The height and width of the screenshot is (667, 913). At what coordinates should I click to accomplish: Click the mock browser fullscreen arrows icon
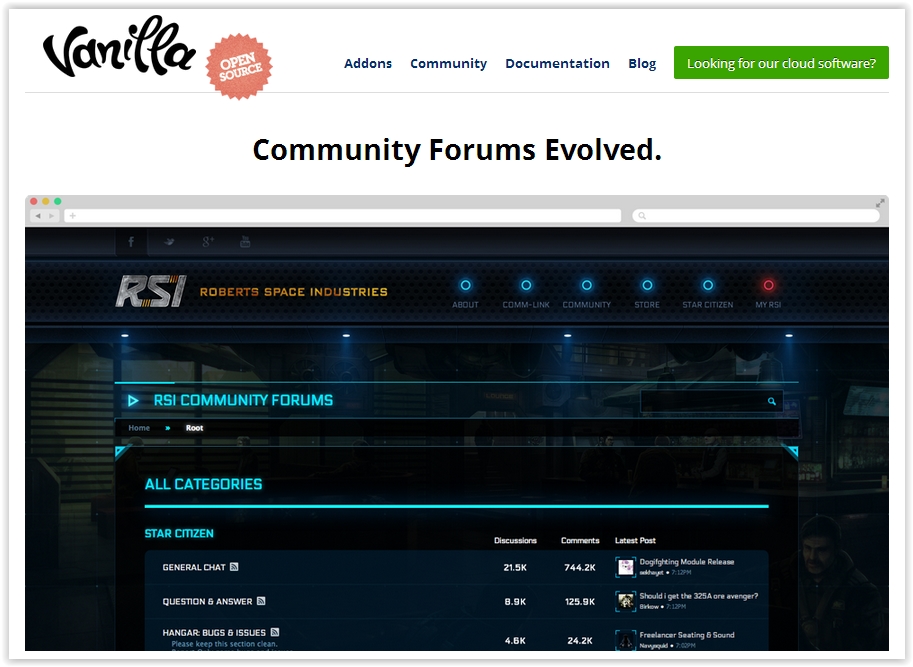880,203
